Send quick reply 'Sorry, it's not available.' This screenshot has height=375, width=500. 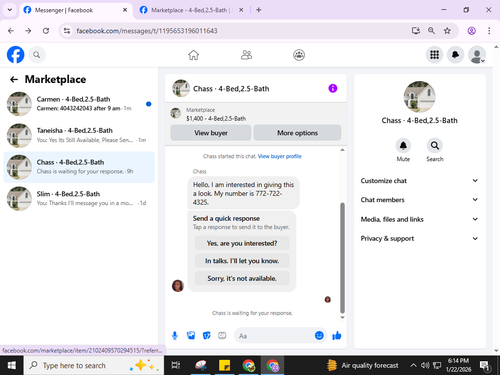(x=242, y=278)
